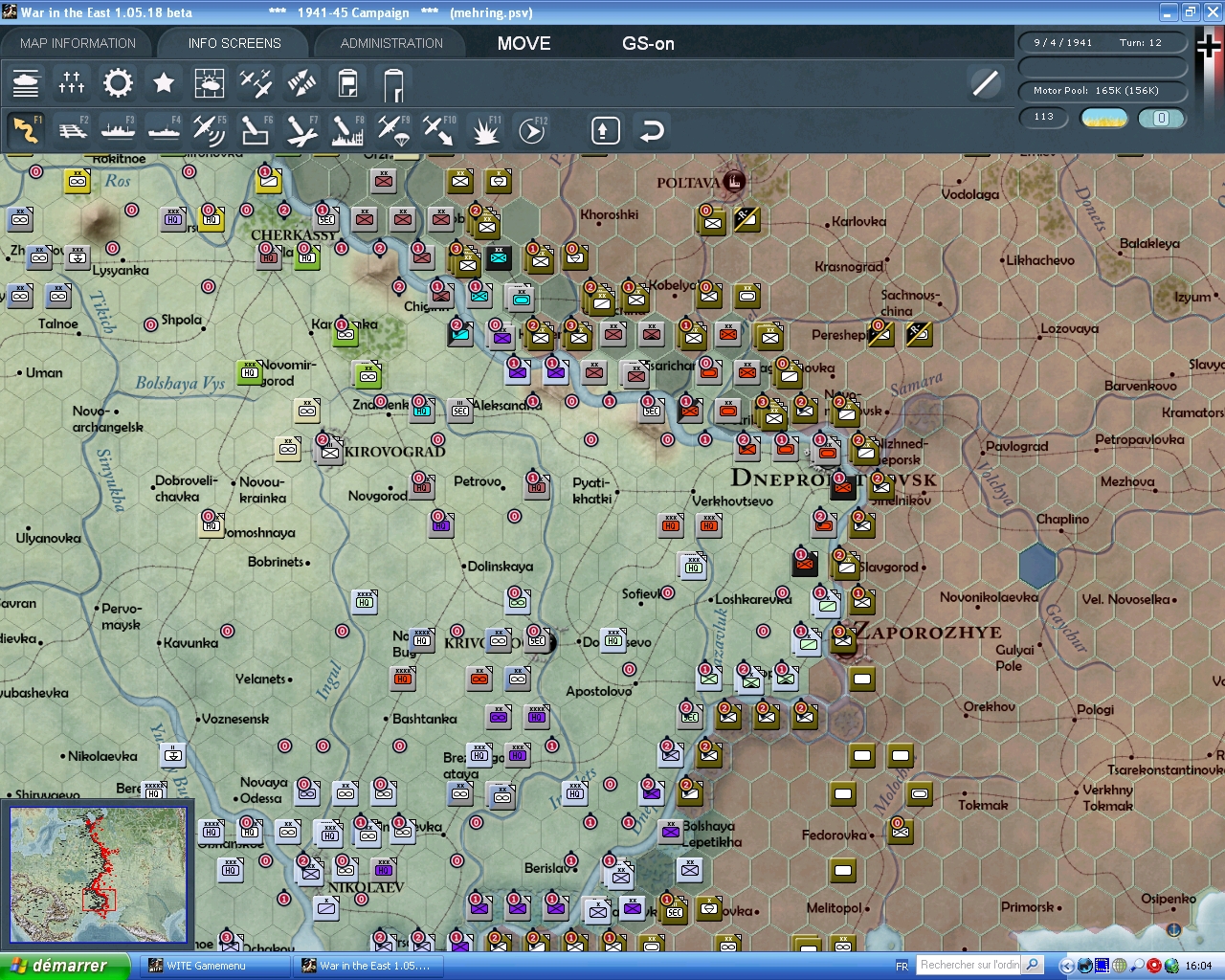Image resolution: width=1225 pixels, height=980 pixels.
Task: Select Build Fortified Zone mode (F11)
Action: click(485, 130)
